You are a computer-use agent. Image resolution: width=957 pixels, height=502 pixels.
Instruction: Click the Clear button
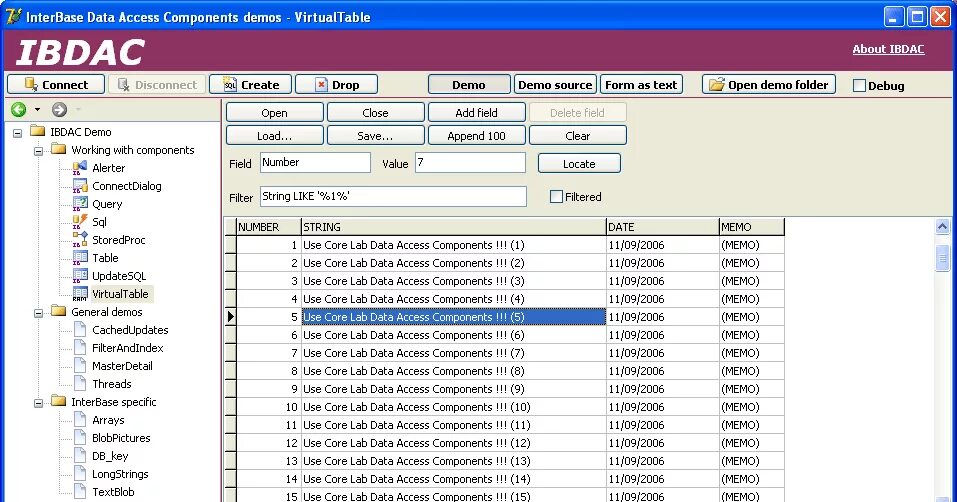coord(577,135)
